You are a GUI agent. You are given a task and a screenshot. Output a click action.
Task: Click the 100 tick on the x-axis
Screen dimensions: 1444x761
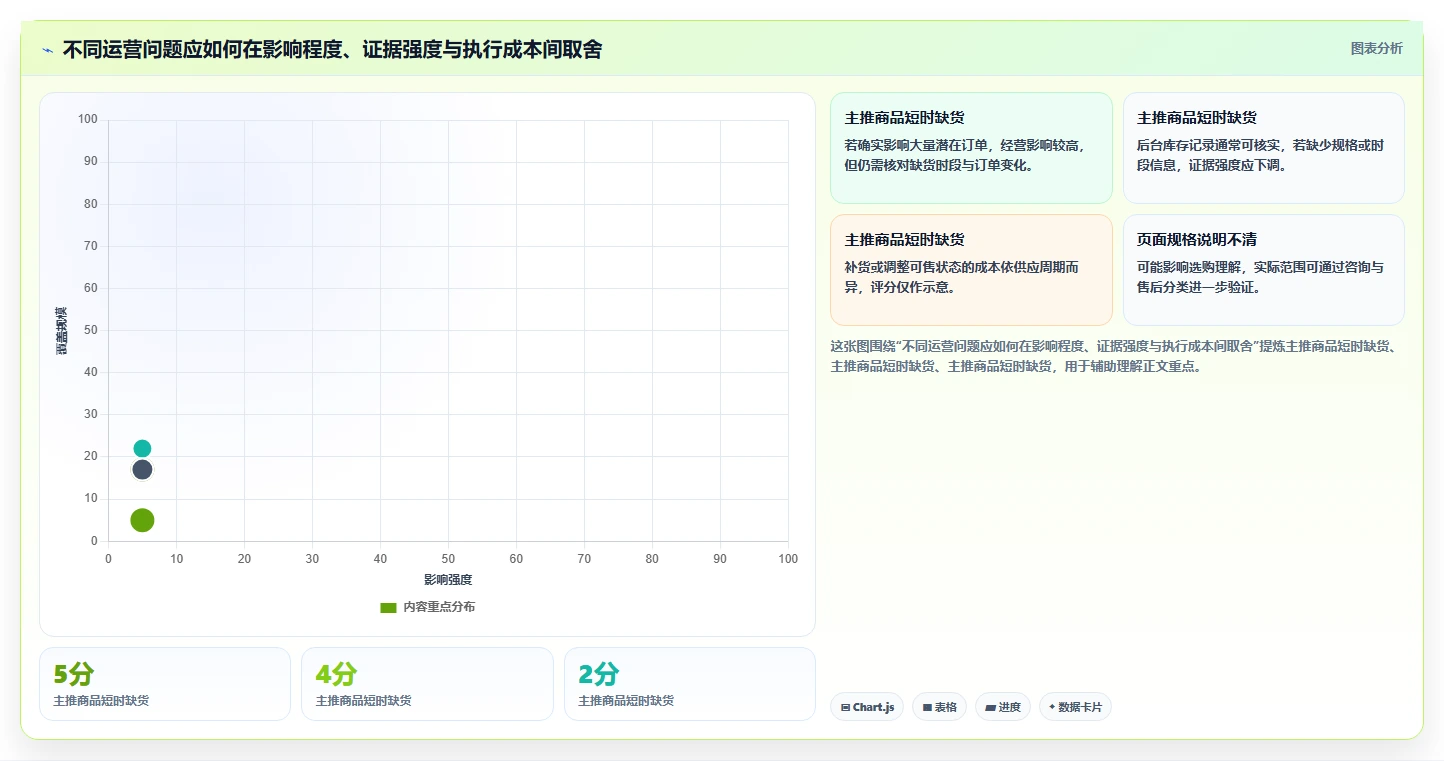point(788,559)
